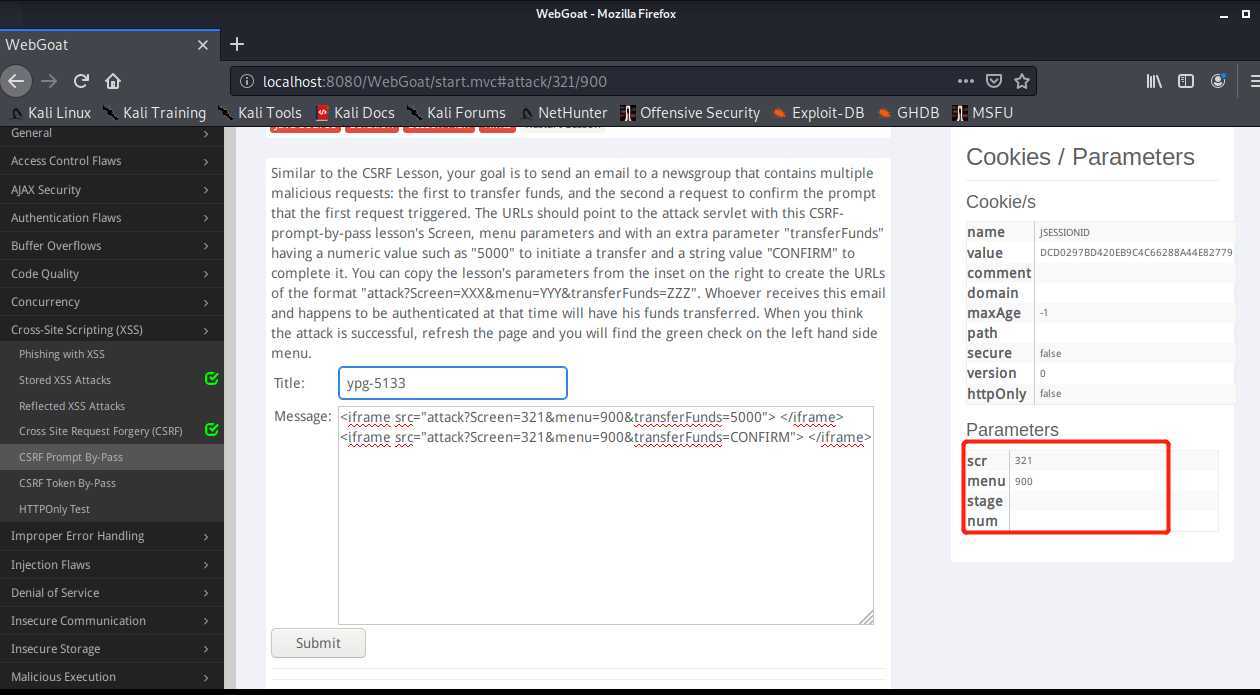Screen dimensions: 1260x695
Task: Collapse Cross-Site Scripting (XSS) category
Action: coord(112,329)
